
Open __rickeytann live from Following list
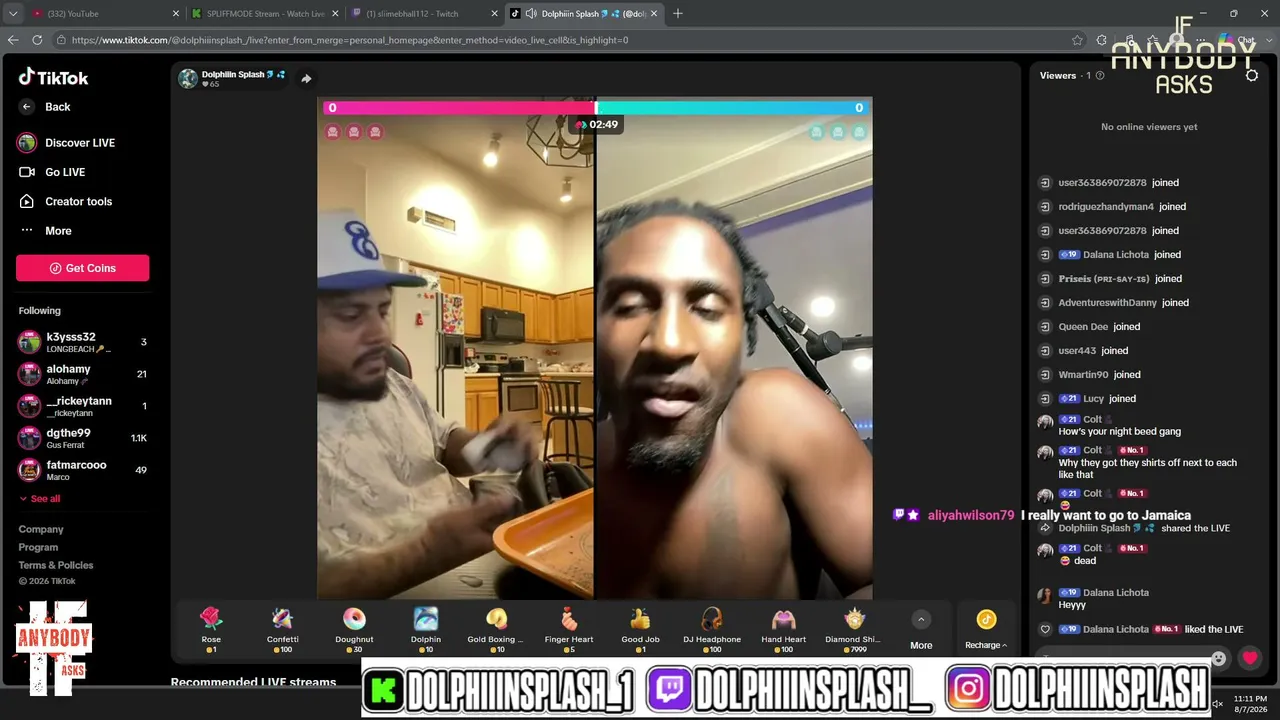click(83, 406)
